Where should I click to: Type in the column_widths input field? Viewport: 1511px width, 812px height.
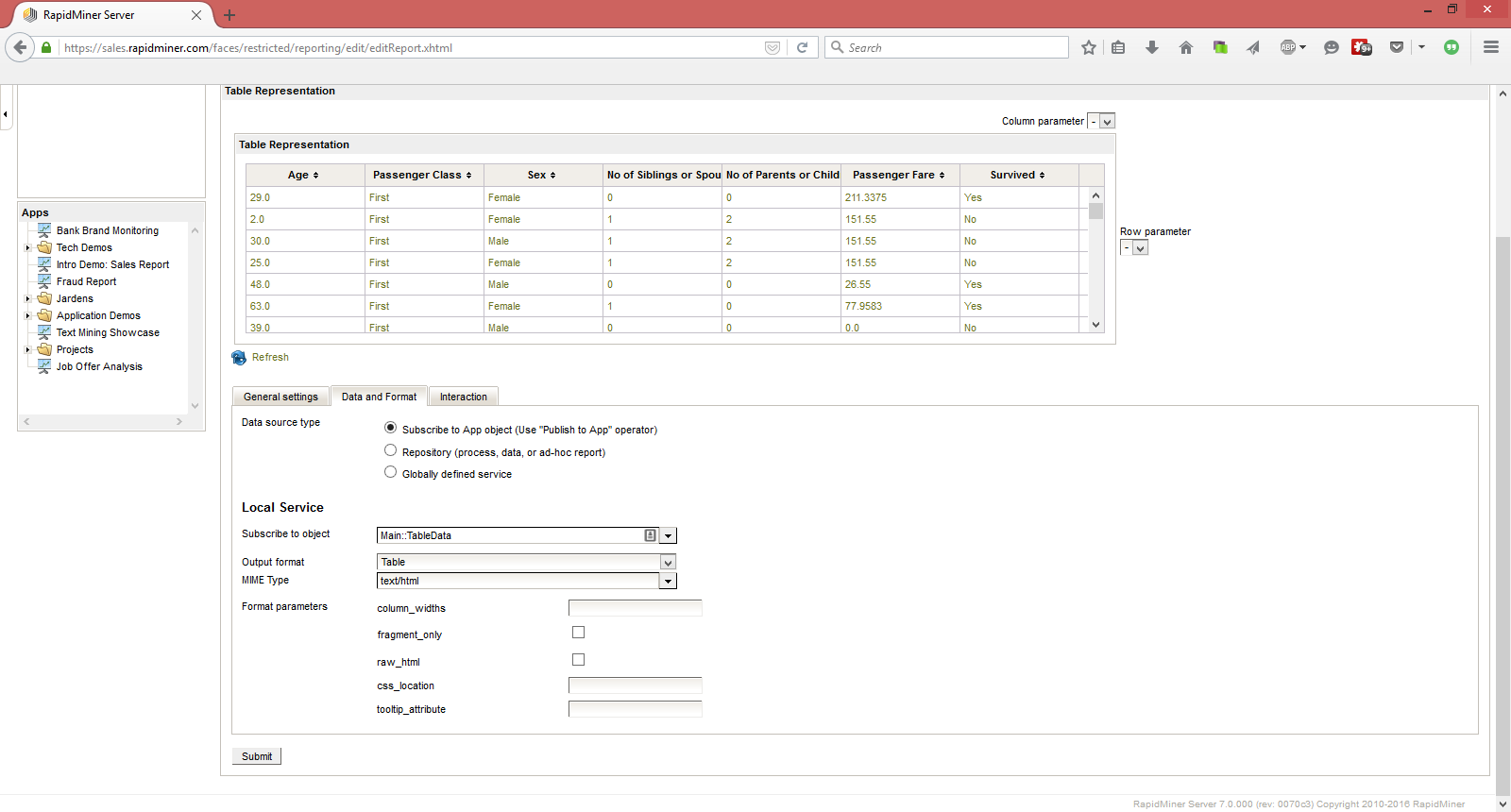(x=635, y=608)
